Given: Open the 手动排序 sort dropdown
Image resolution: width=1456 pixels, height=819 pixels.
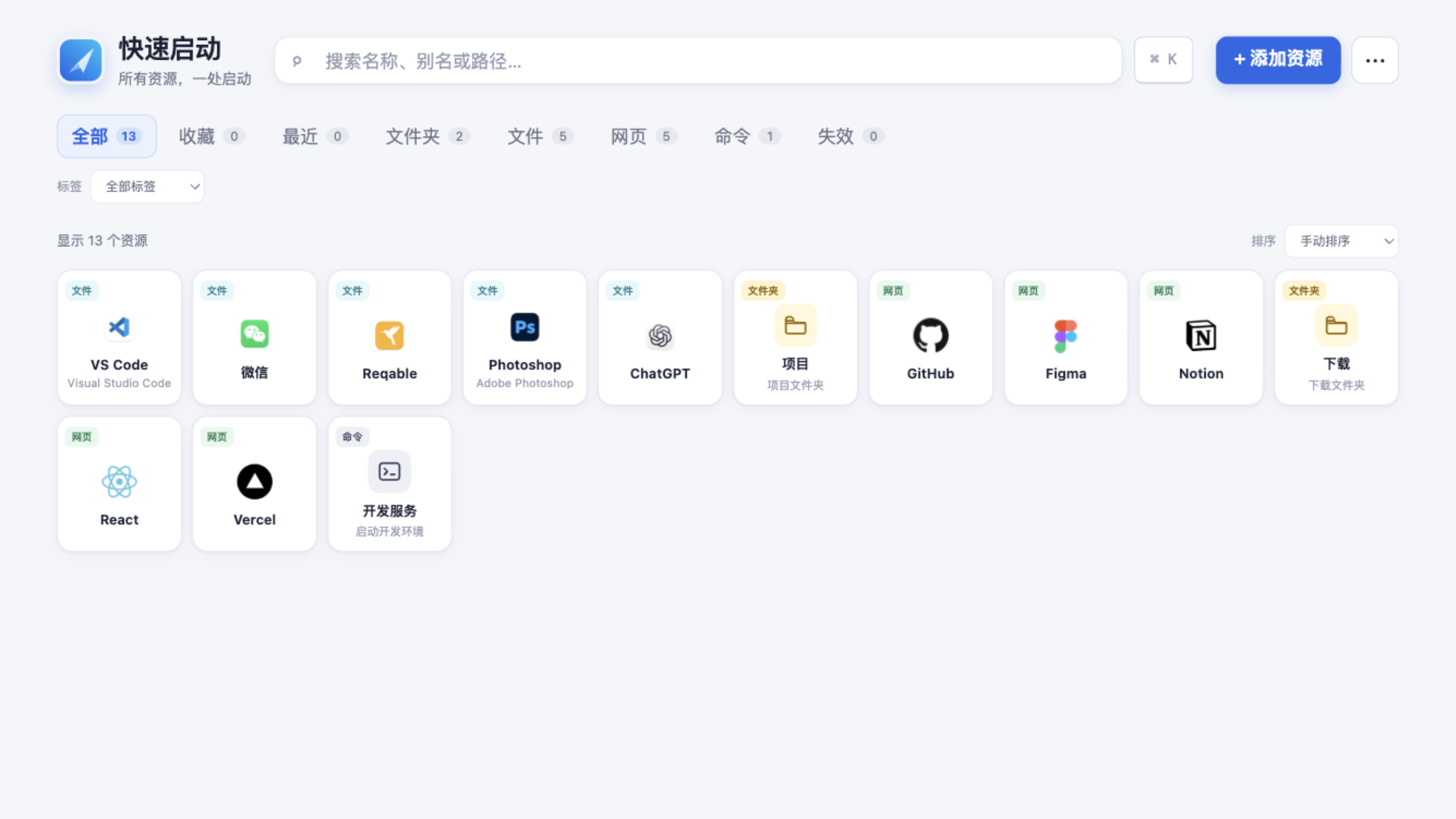Looking at the screenshot, I should [x=1341, y=241].
